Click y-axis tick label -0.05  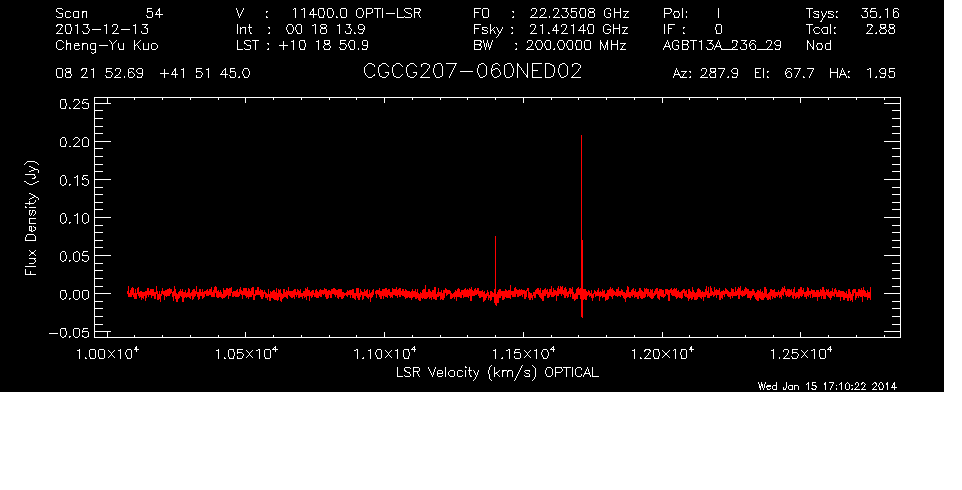[69, 333]
